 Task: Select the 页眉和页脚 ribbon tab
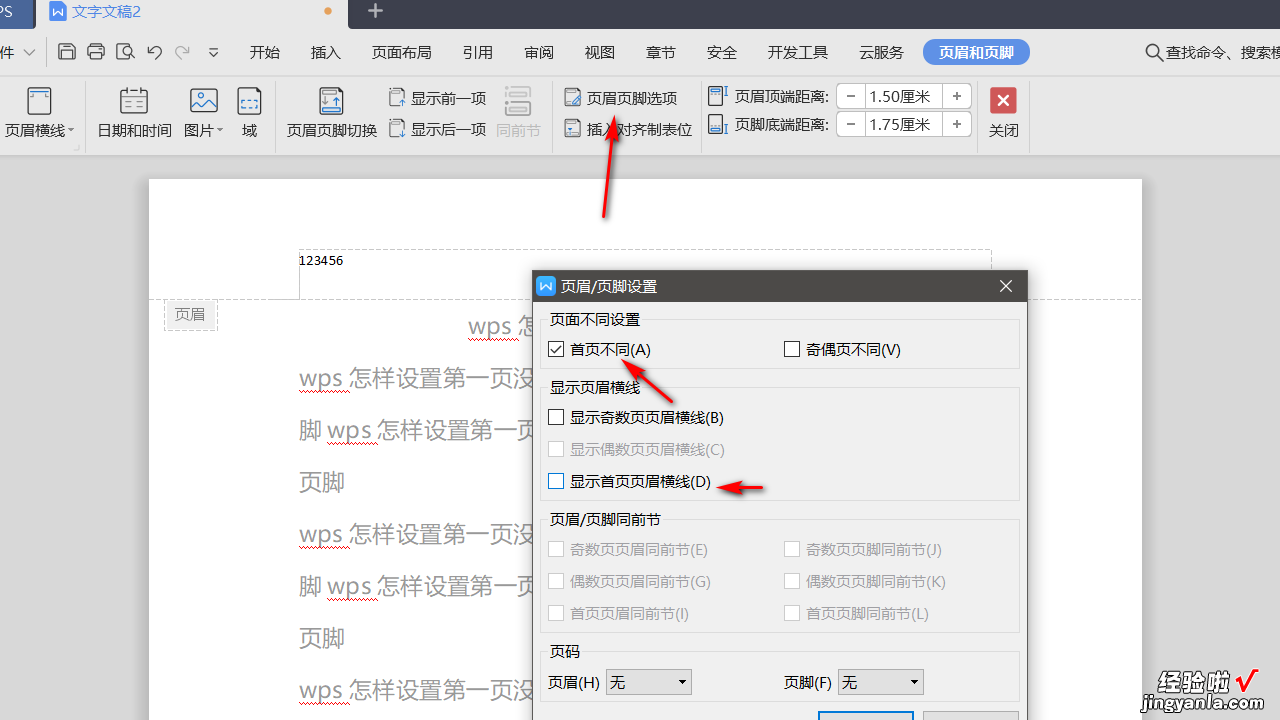click(x=976, y=52)
